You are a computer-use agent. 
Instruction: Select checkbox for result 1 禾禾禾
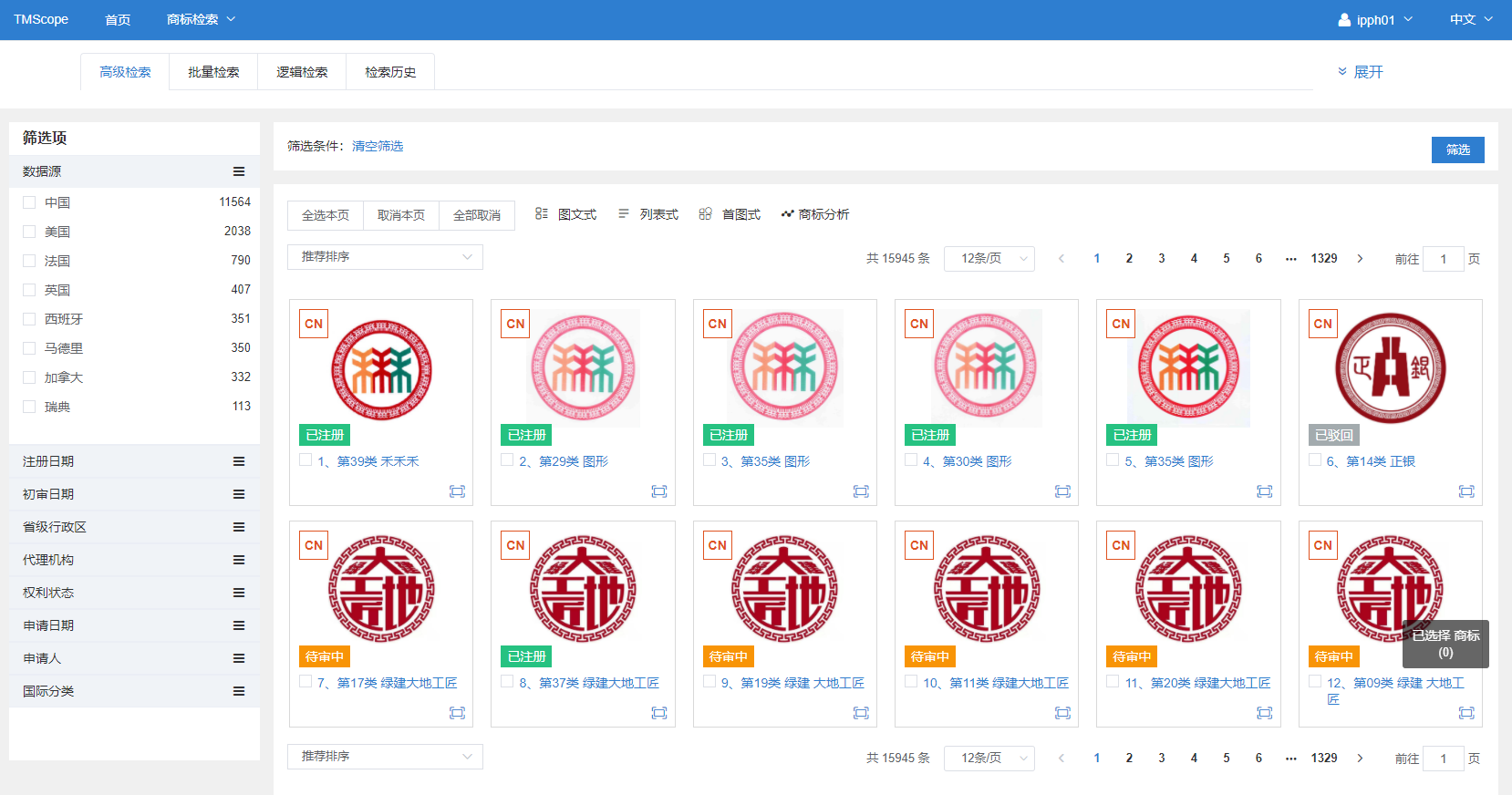pyautogui.click(x=306, y=459)
